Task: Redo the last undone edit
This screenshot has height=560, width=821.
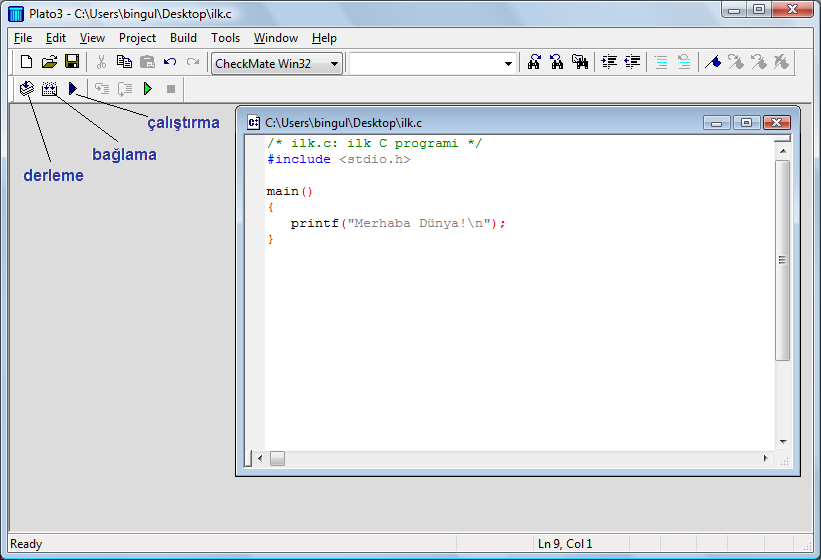Action: (193, 62)
